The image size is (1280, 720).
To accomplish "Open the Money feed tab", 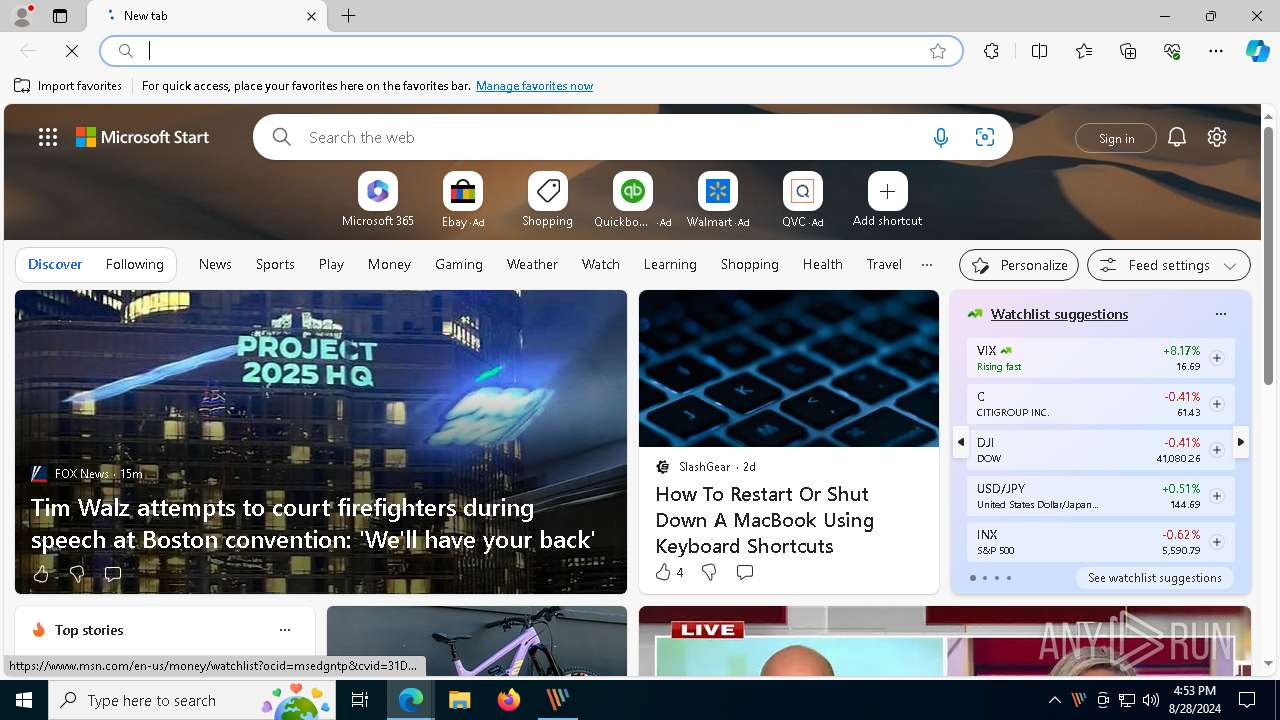I will (x=389, y=264).
